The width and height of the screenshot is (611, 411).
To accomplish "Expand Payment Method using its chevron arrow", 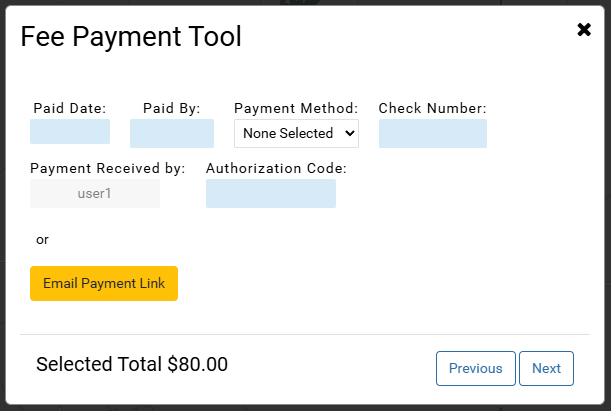I will click(x=349, y=133).
